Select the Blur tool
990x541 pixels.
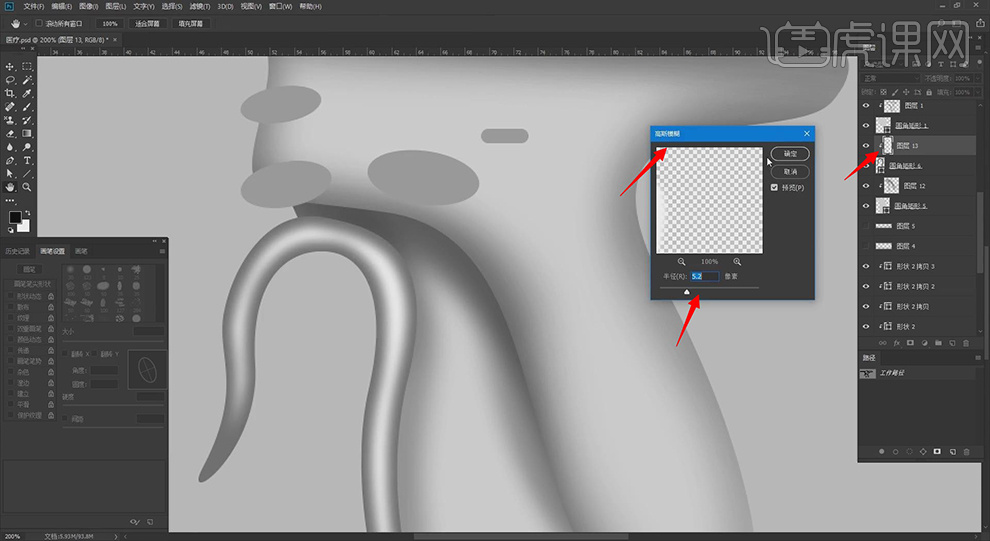[x=10, y=147]
